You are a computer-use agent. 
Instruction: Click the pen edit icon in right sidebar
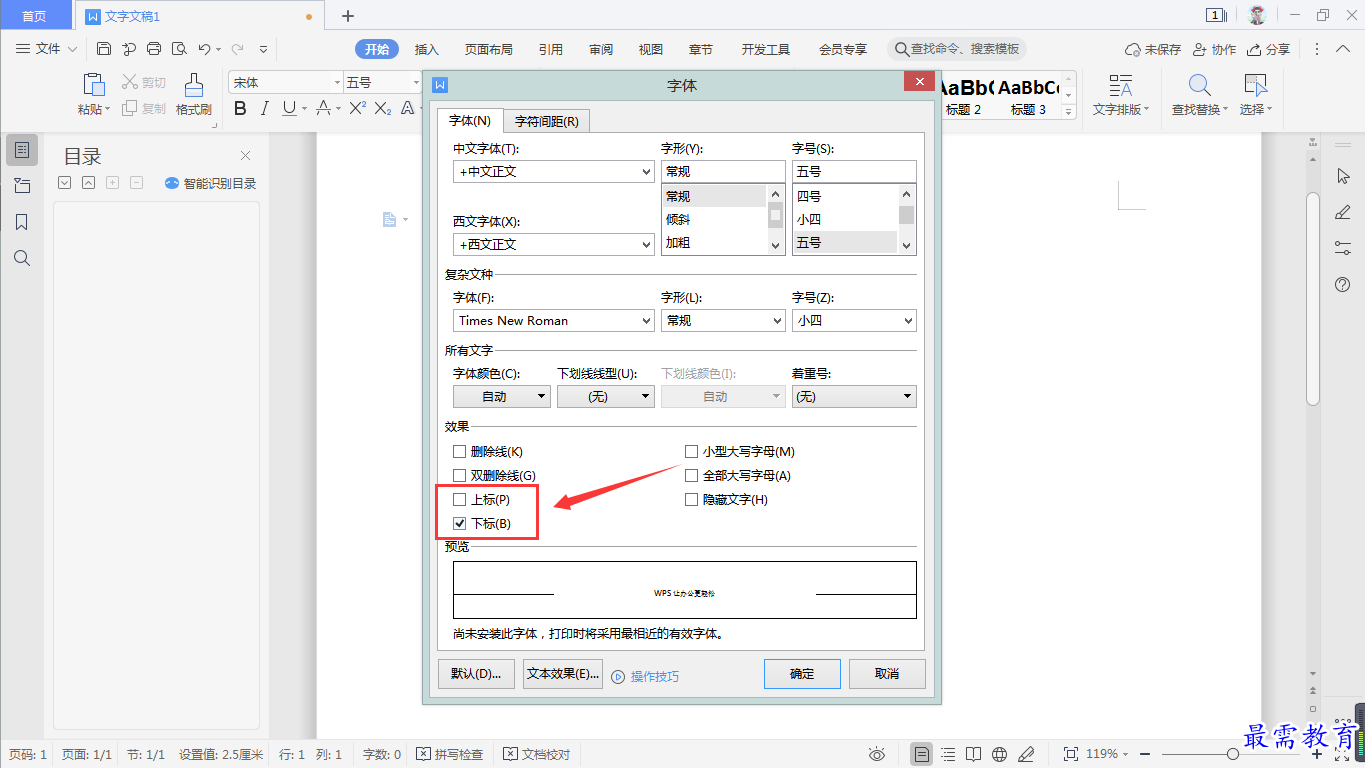1343,212
